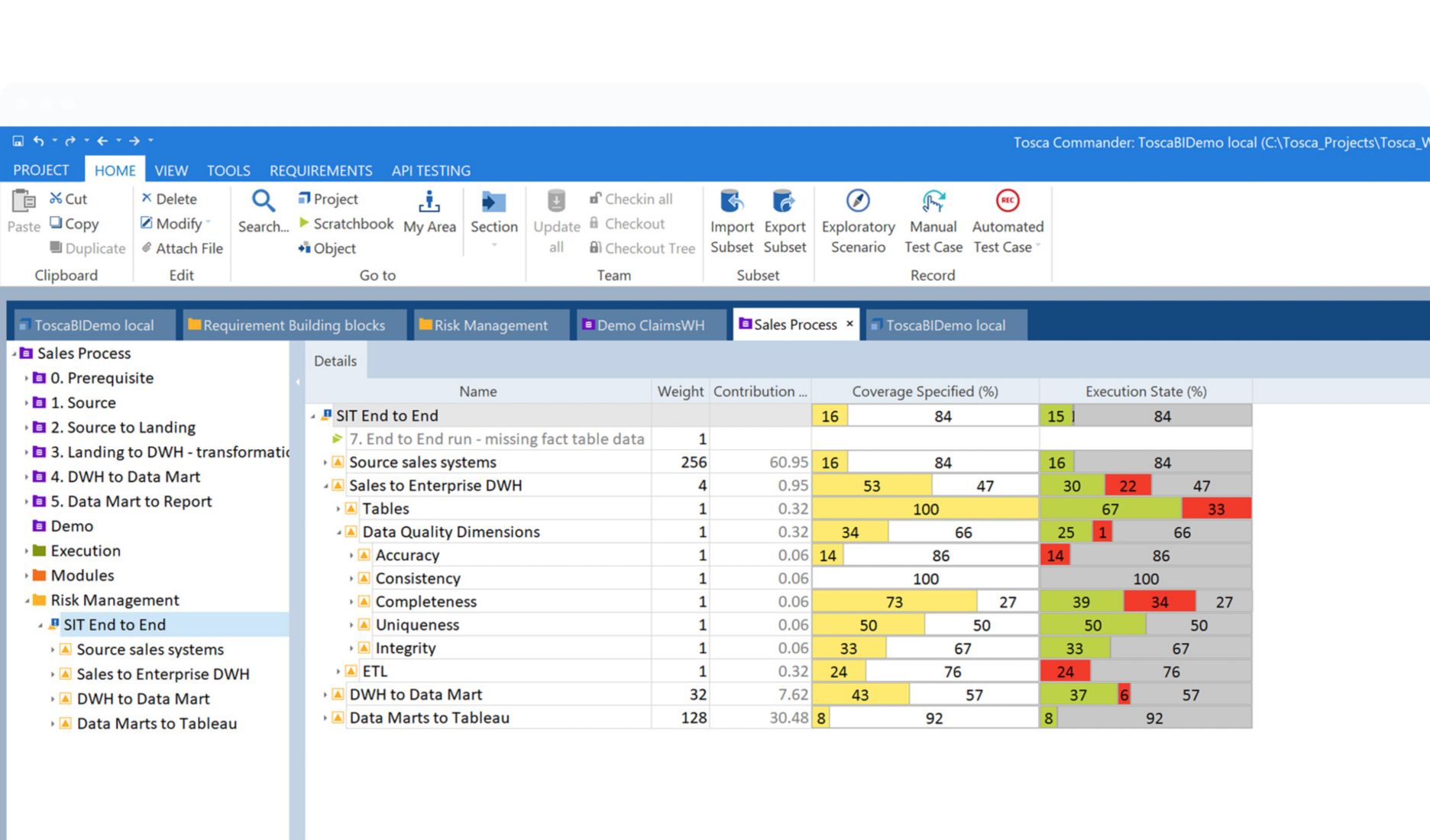
Task: Close the Sales Process tab
Action: [849, 324]
